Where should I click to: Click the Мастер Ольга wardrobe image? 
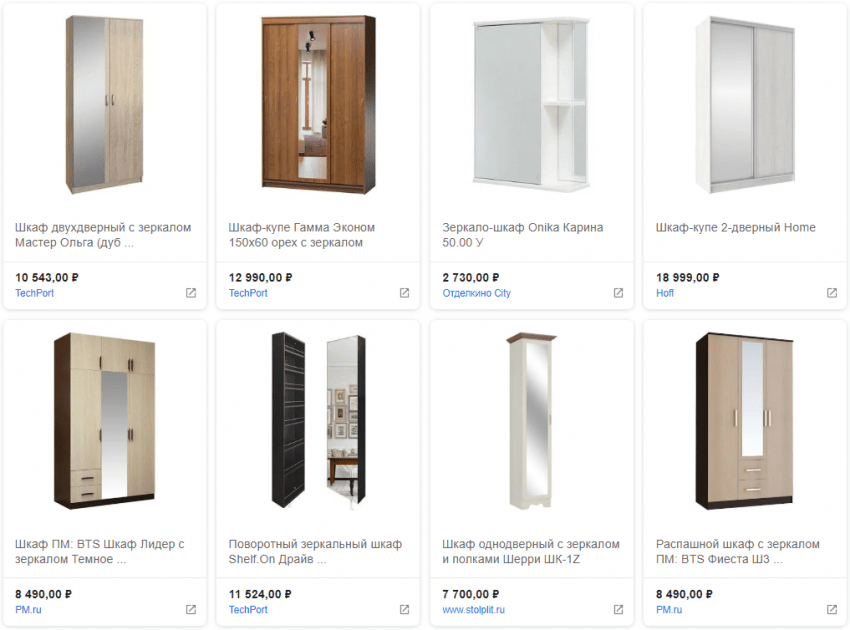tap(105, 105)
